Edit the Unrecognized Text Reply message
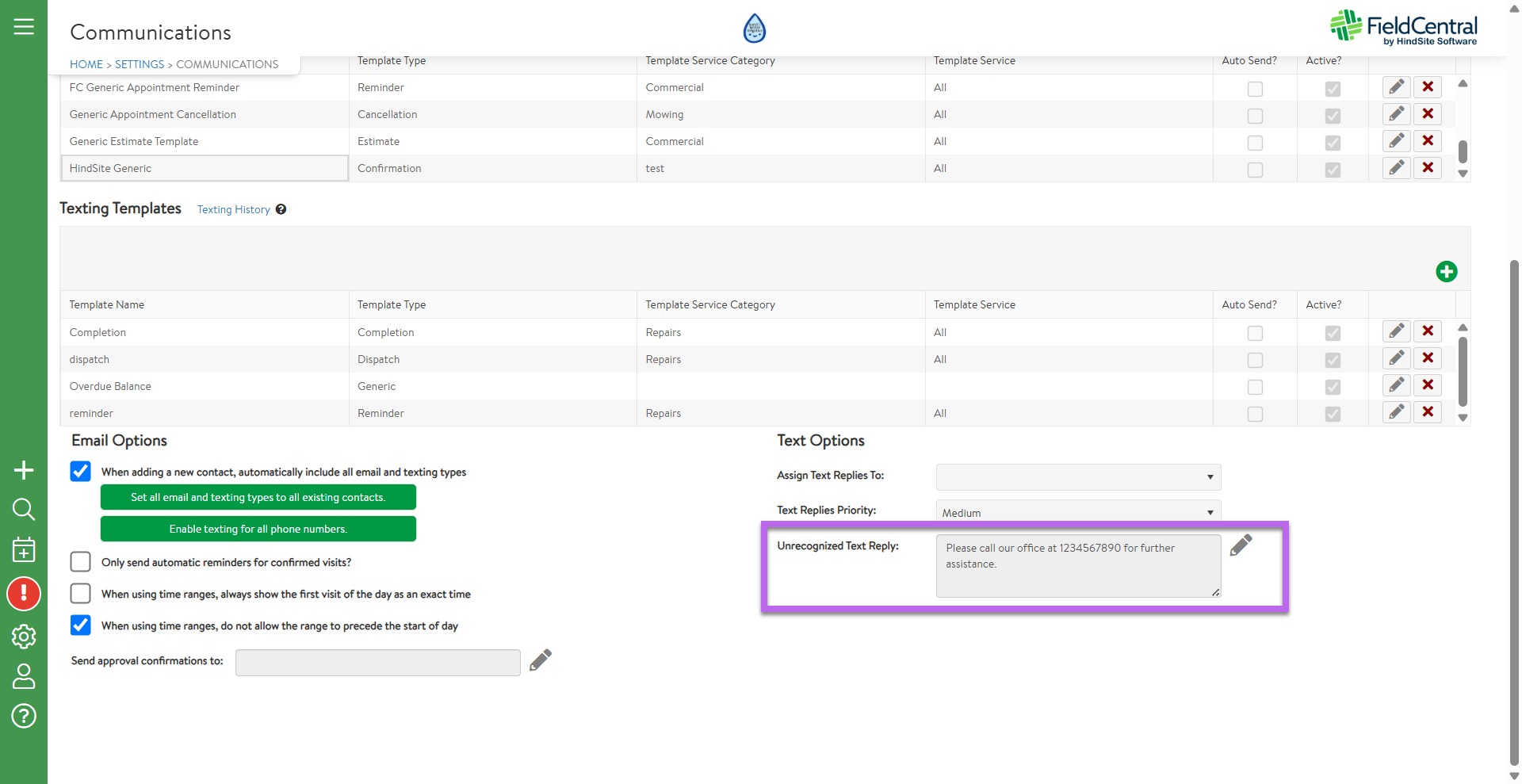The height and width of the screenshot is (784, 1522). (1241, 545)
